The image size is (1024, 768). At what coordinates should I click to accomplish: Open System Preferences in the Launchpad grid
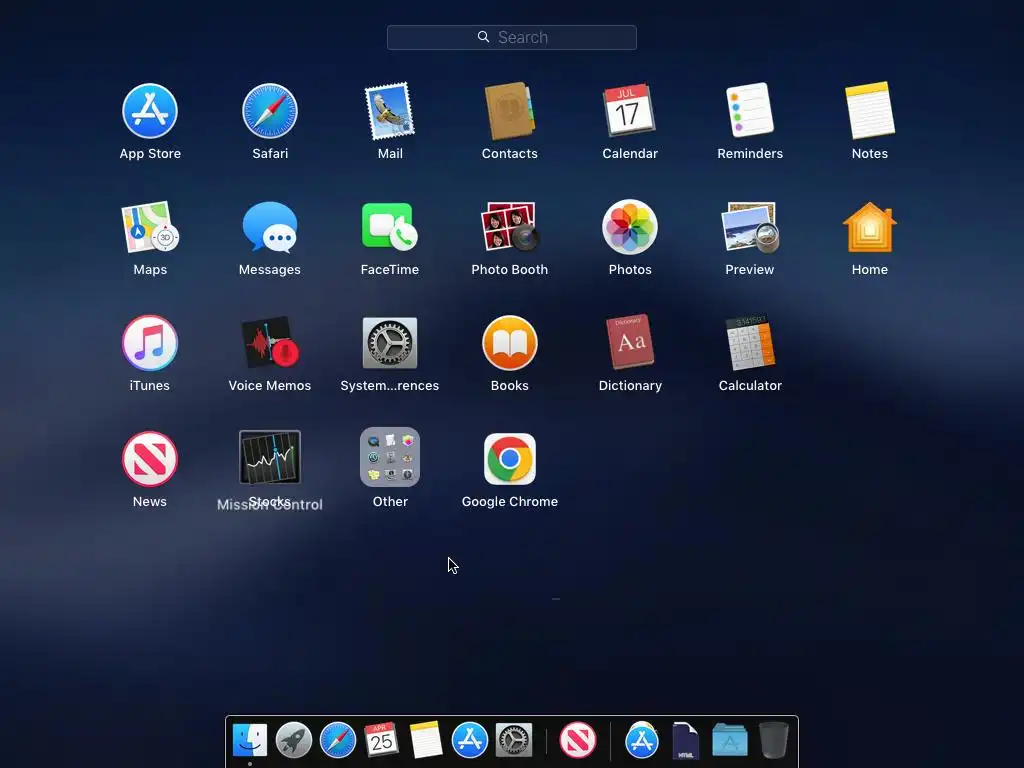coord(390,343)
